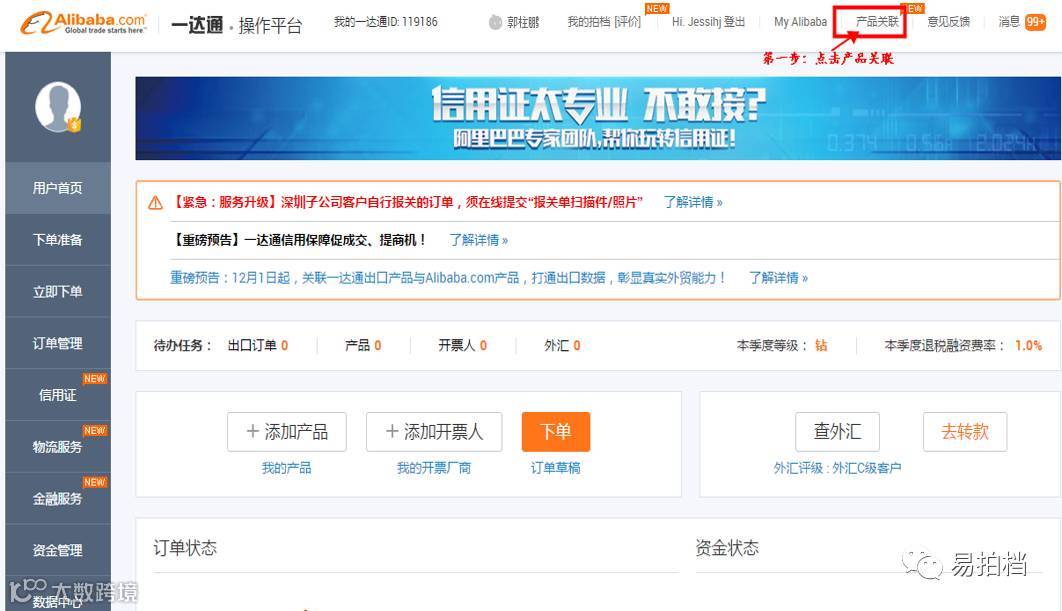The width and height of the screenshot is (1062, 611).
Task: Click the 查外汇 button
Action: click(x=837, y=431)
